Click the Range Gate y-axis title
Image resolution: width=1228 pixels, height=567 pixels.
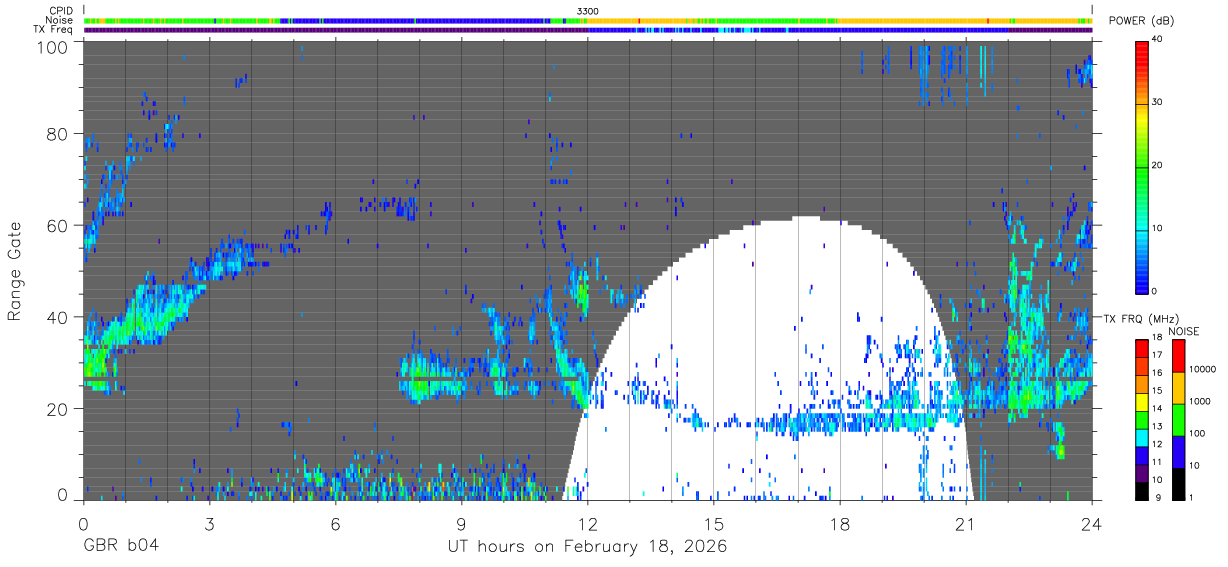click(x=15, y=271)
